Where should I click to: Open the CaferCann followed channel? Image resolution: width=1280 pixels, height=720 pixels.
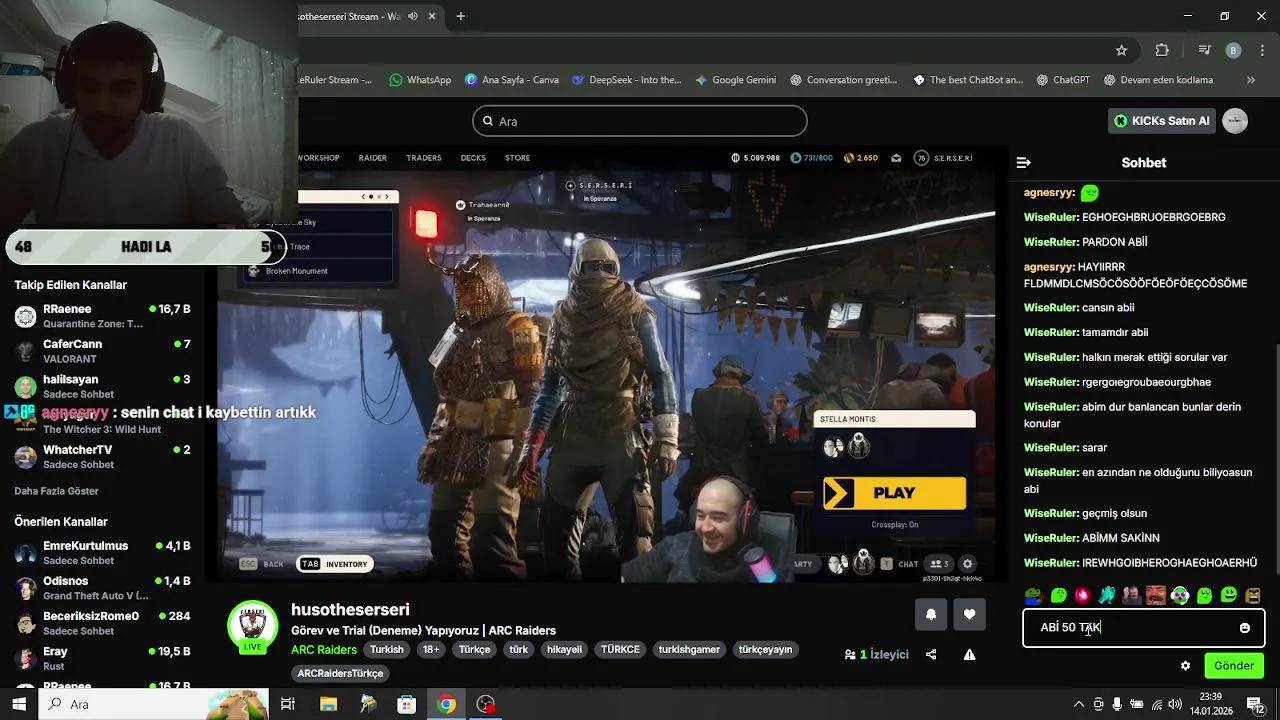[x=103, y=351]
